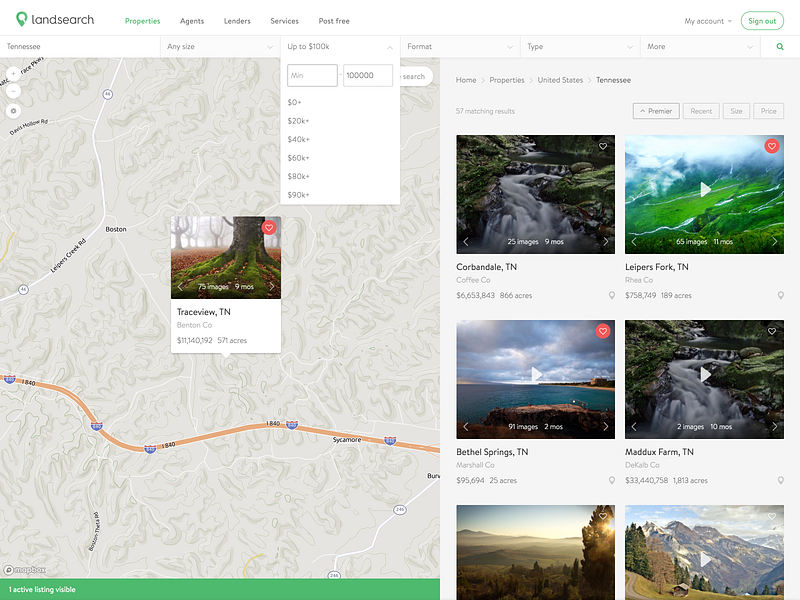Play the Leipers Fork video
Image resolution: width=800 pixels, height=600 pixels.
[705, 190]
